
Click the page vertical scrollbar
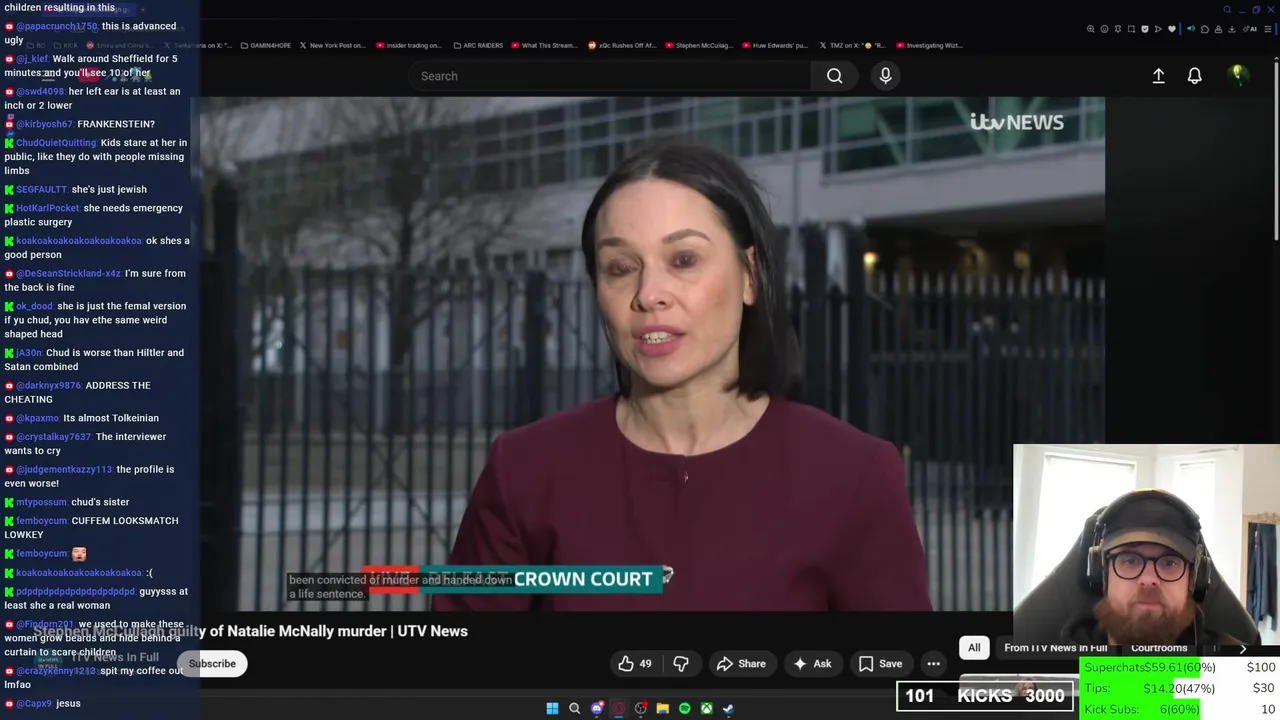tap(1275, 150)
